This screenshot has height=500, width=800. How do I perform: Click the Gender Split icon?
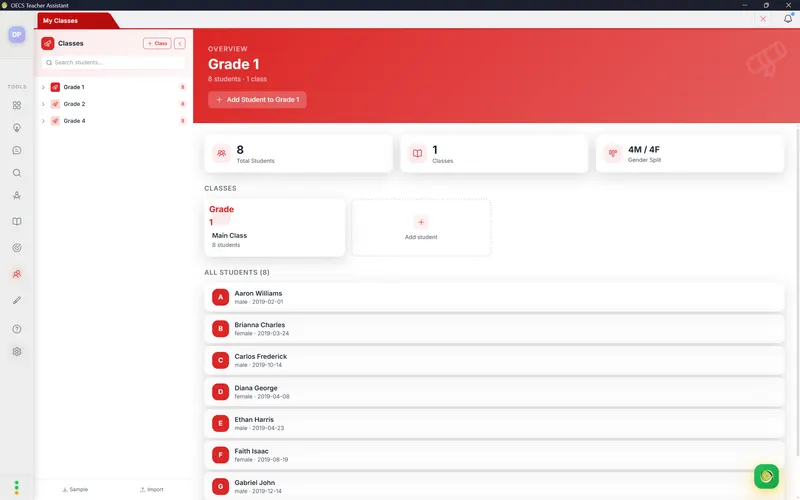pos(613,153)
